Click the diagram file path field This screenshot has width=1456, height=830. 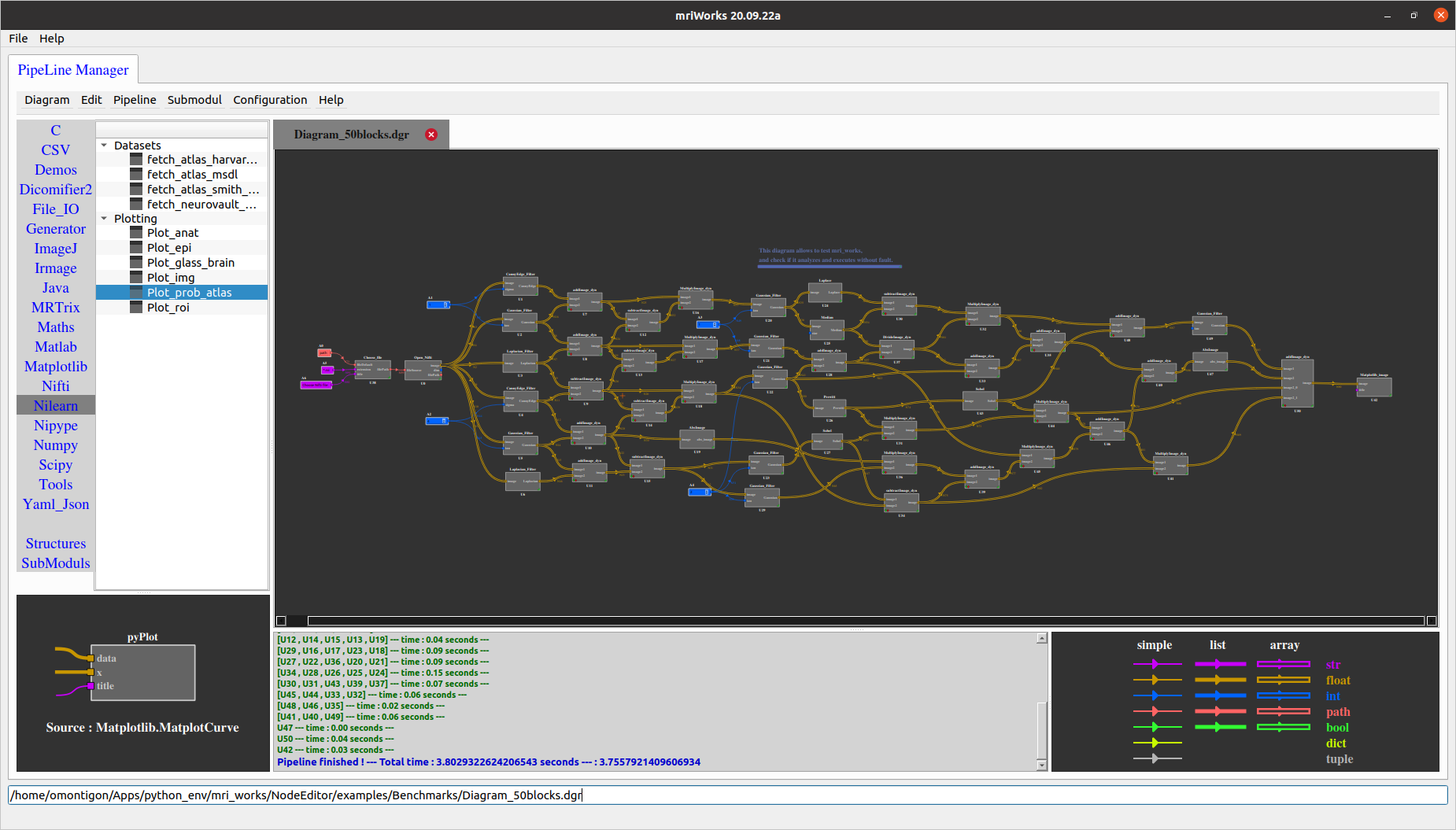[x=728, y=795]
